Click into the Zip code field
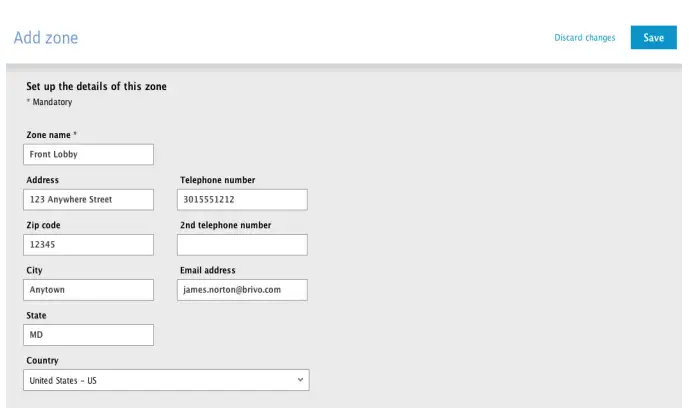Screen dimensions: 694x417 [88, 244]
